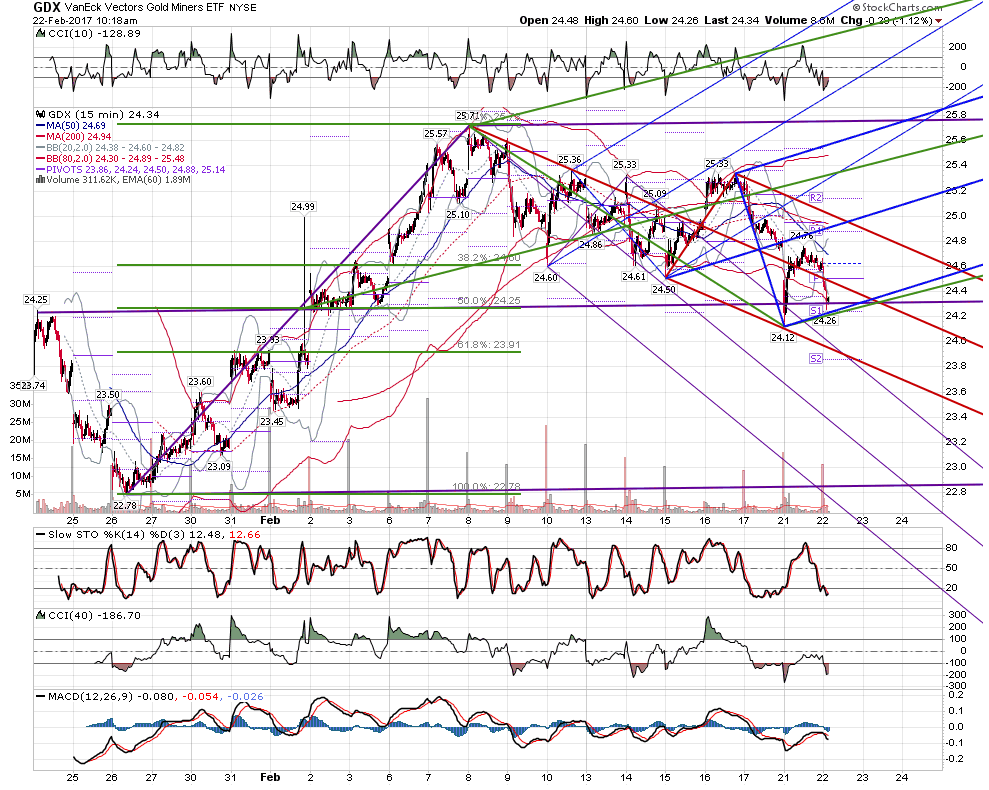
Task: Select the High 24.60 header value
Action: (611, 20)
